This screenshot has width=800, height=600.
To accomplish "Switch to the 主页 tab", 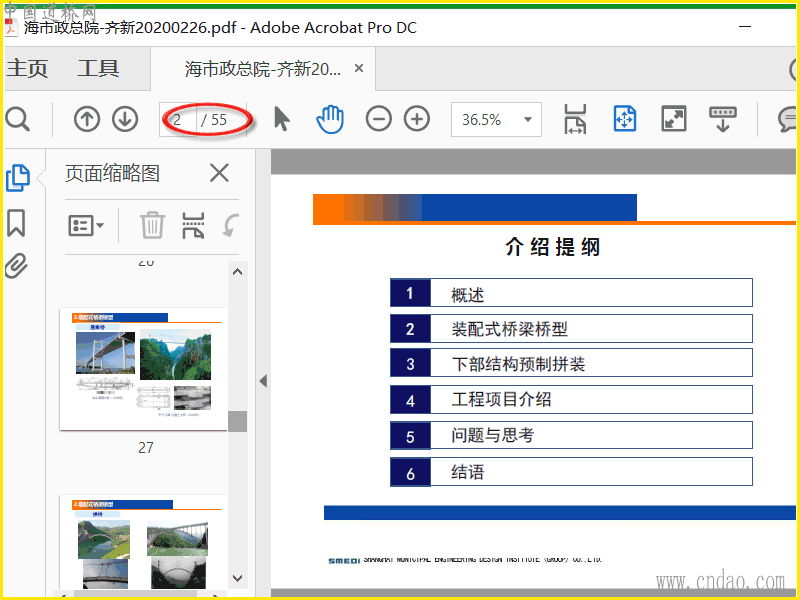I will pyautogui.click(x=27, y=68).
